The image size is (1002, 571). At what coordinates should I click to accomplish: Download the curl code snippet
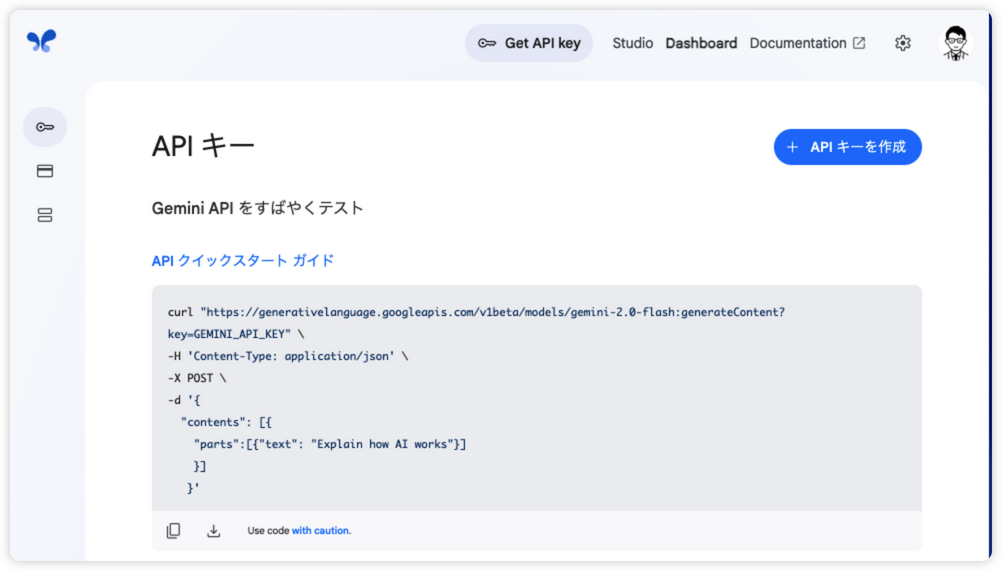tap(213, 531)
